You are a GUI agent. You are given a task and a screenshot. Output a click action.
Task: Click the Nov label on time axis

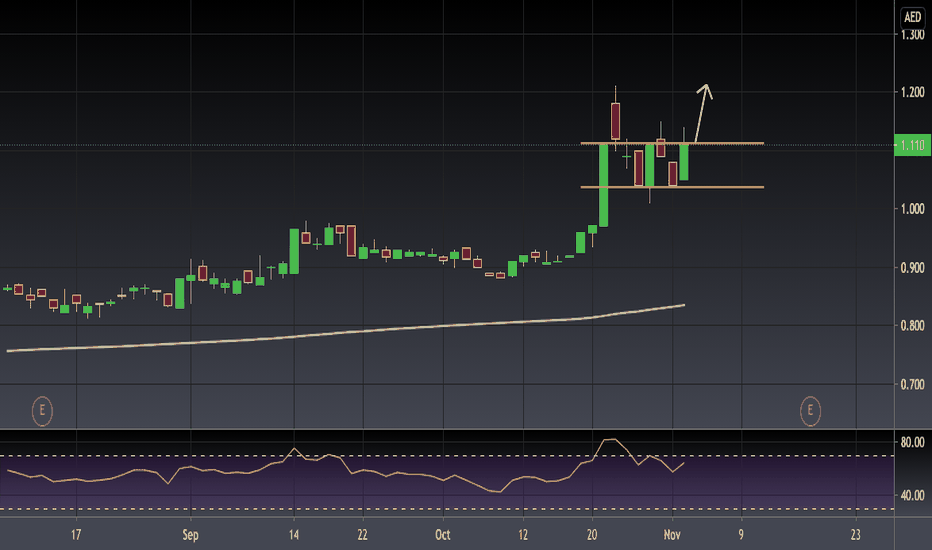pos(672,535)
